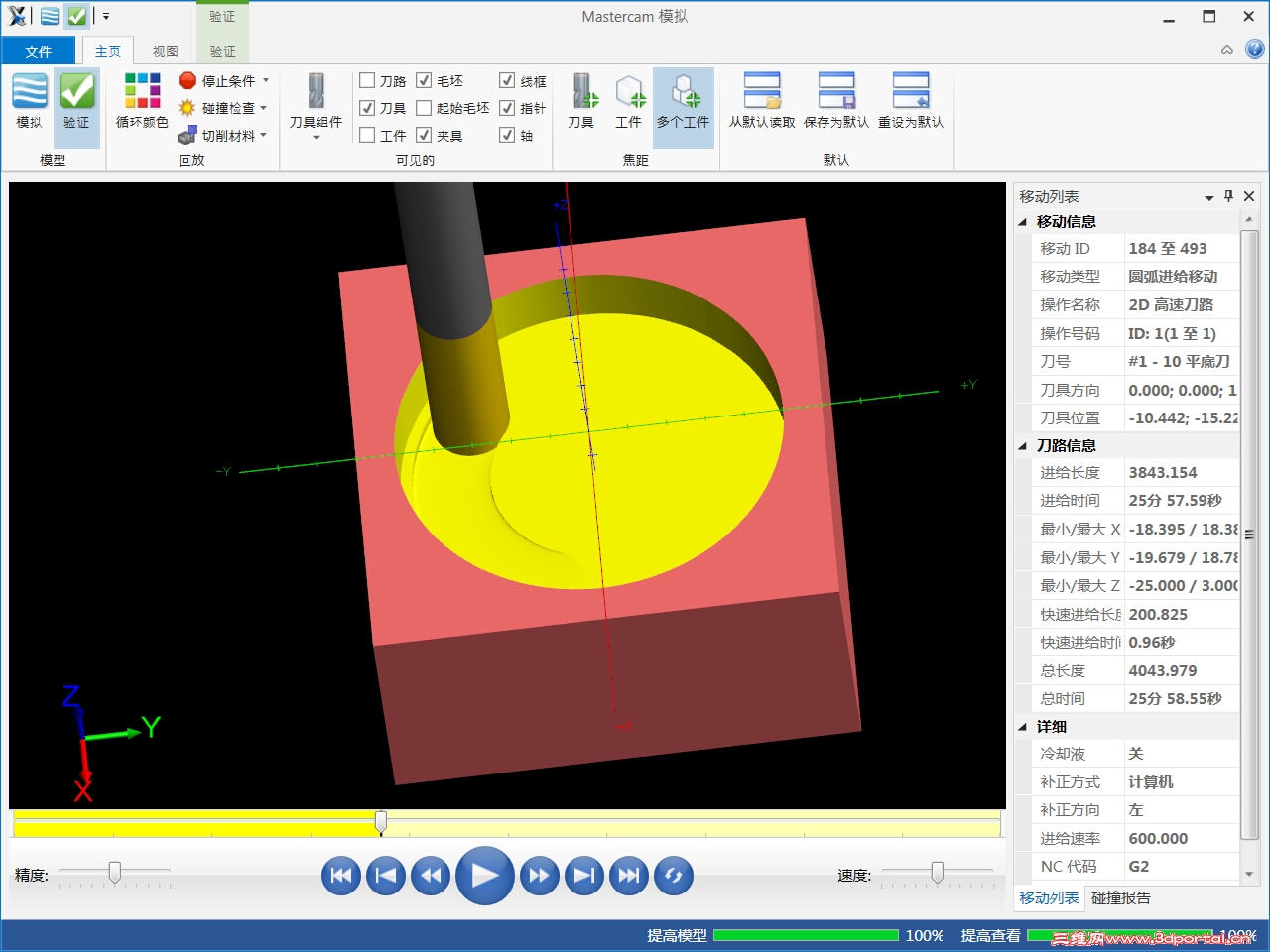Click the 多个工件 multiple workpieces icon

tap(685, 91)
